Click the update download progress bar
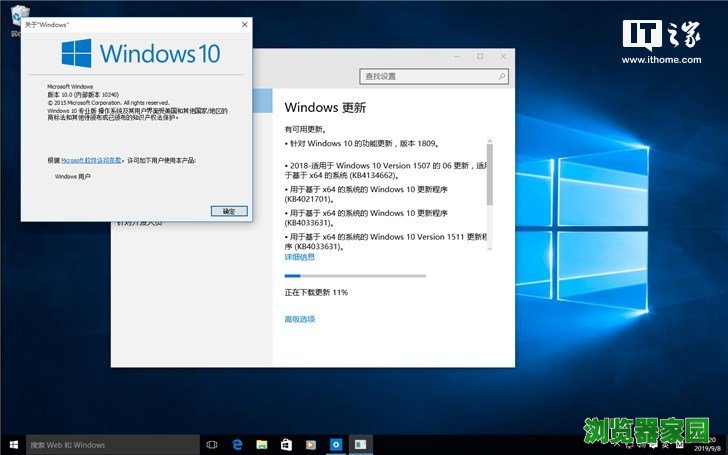 [355, 275]
